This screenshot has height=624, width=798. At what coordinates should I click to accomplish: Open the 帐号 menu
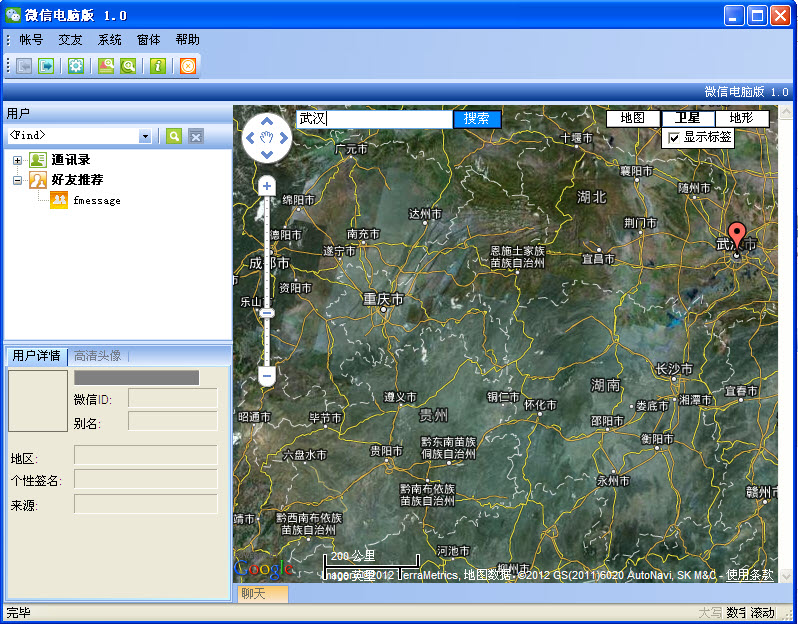[31, 40]
